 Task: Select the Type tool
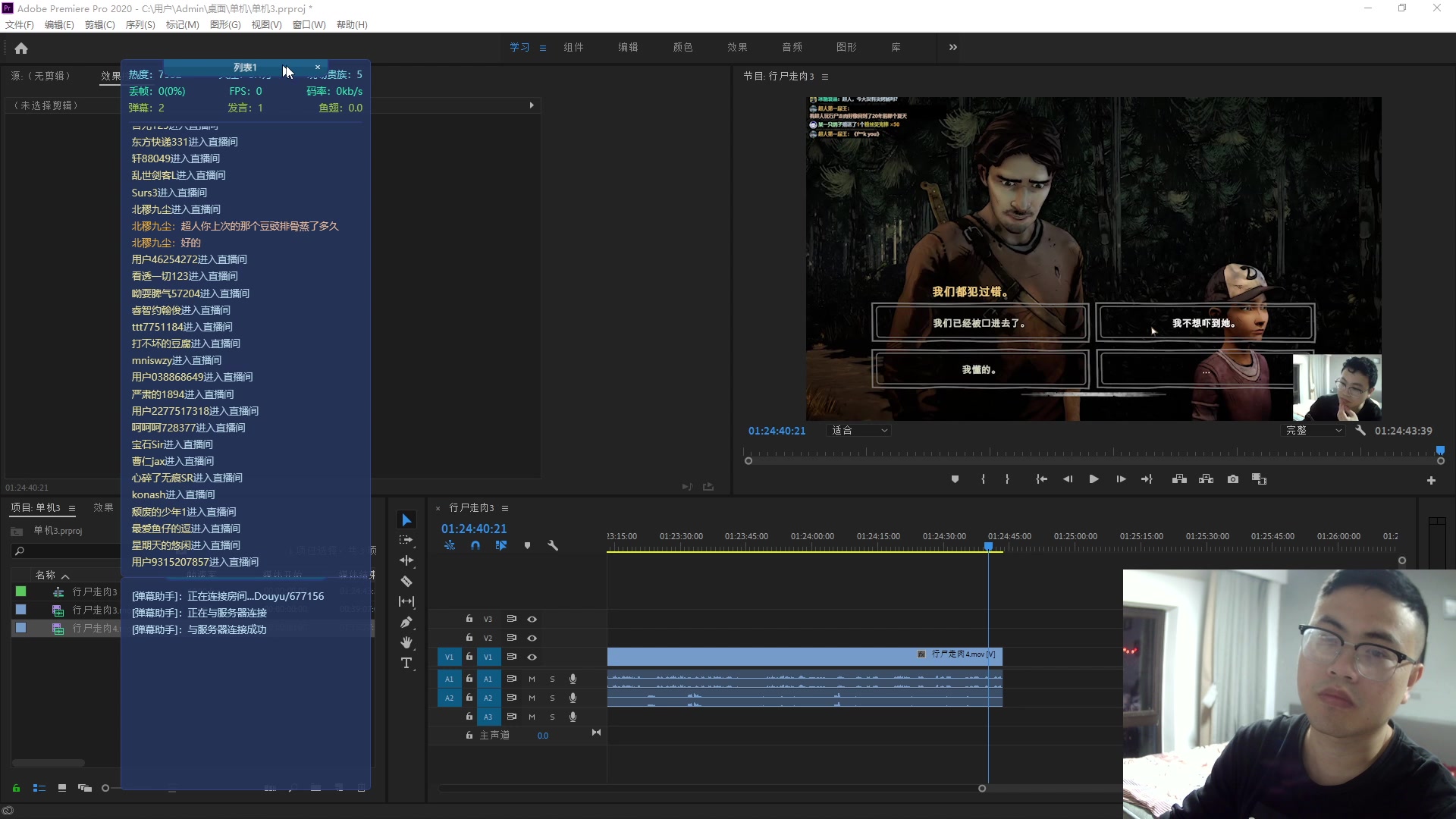coord(406,663)
